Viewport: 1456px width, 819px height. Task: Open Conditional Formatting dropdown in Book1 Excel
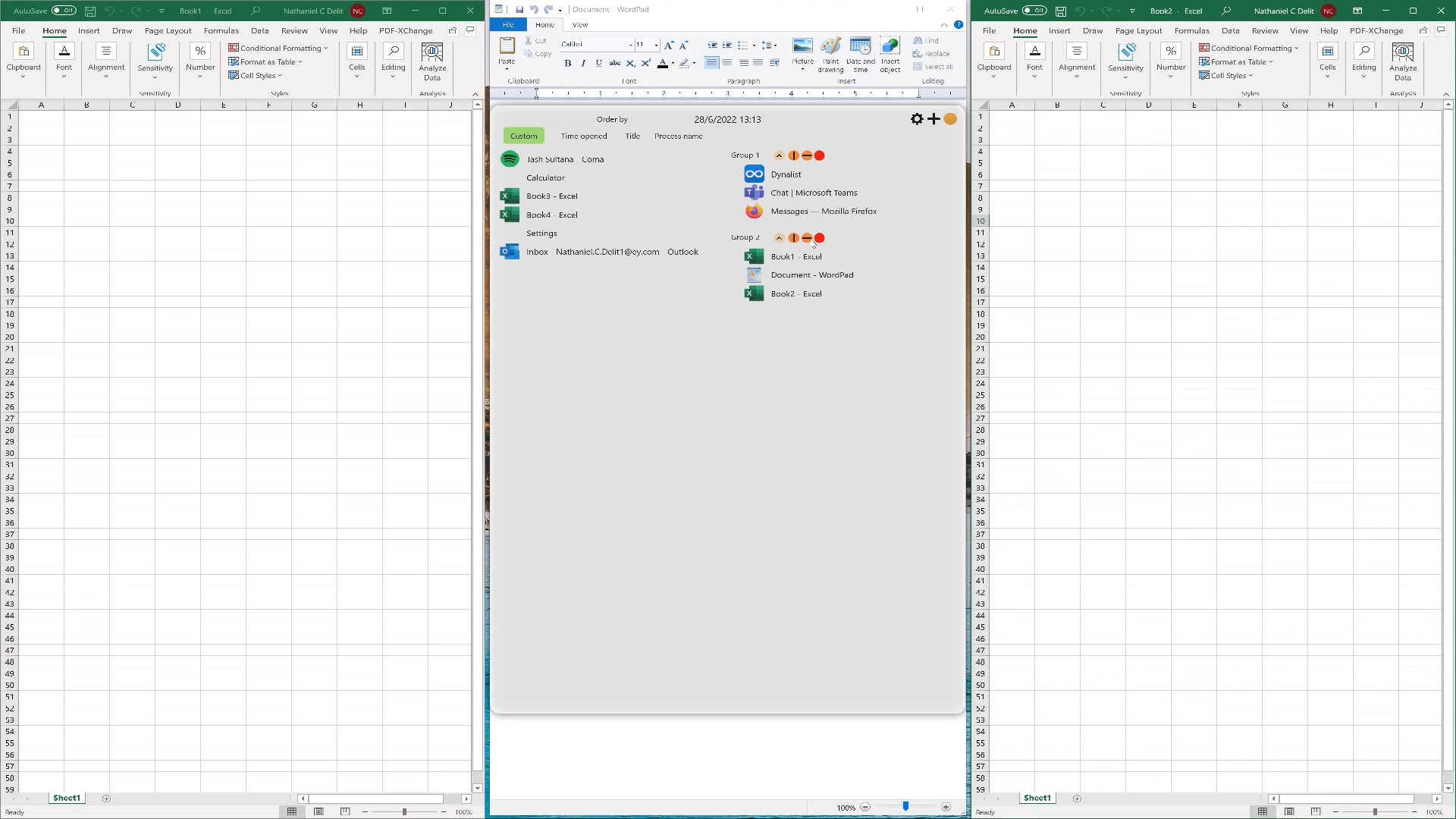(278, 48)
